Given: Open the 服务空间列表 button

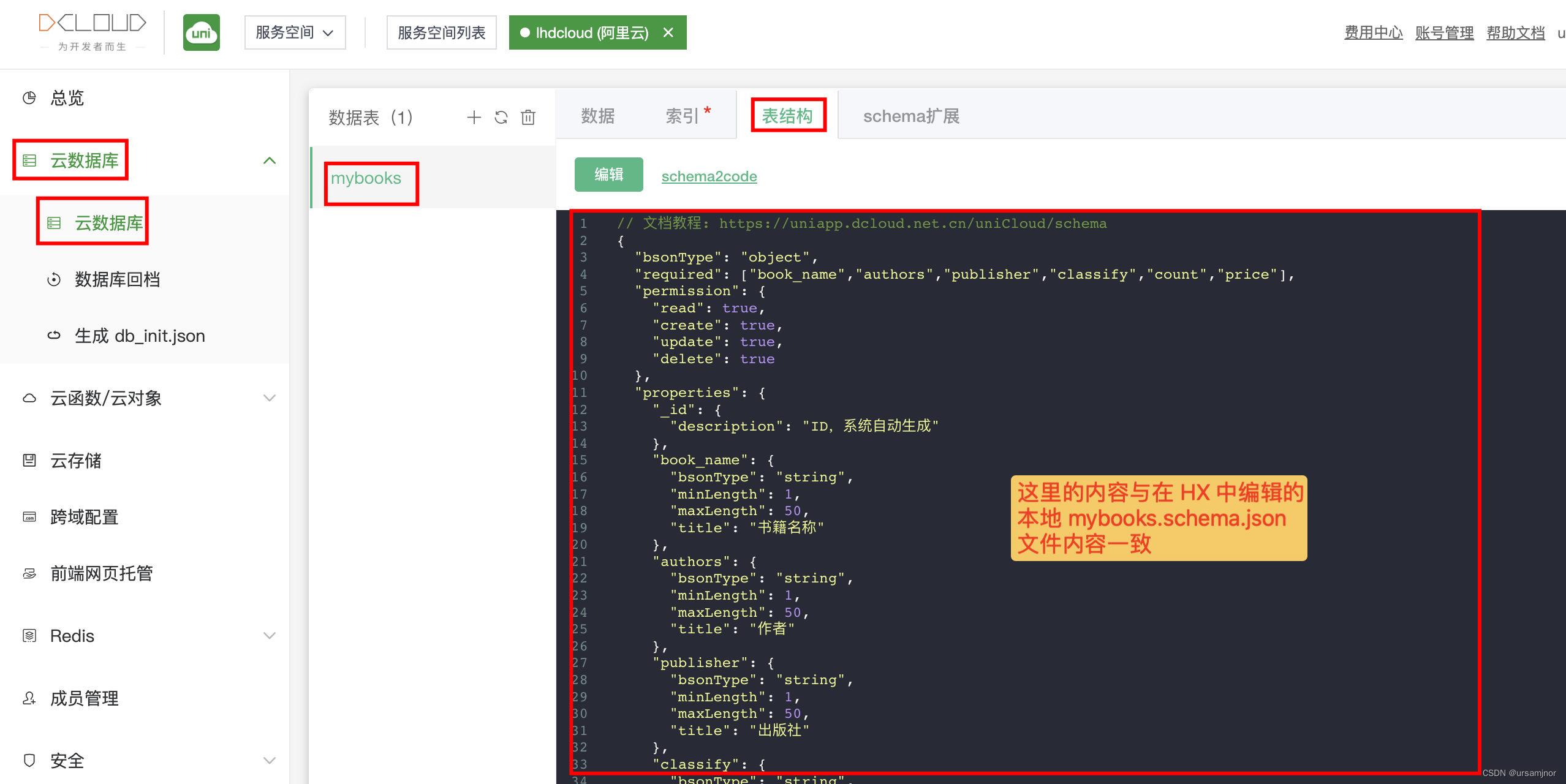Looking at the screenshot, I should tap(441, 32).
